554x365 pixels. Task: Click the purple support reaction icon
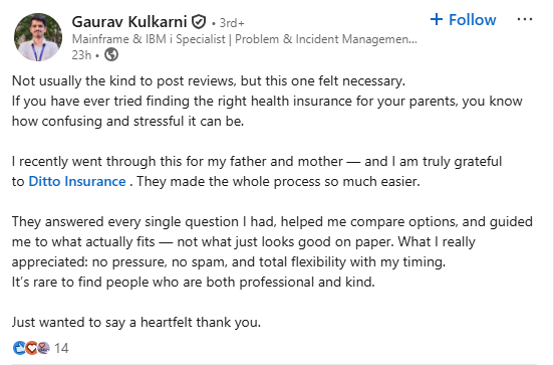[43, 348]
